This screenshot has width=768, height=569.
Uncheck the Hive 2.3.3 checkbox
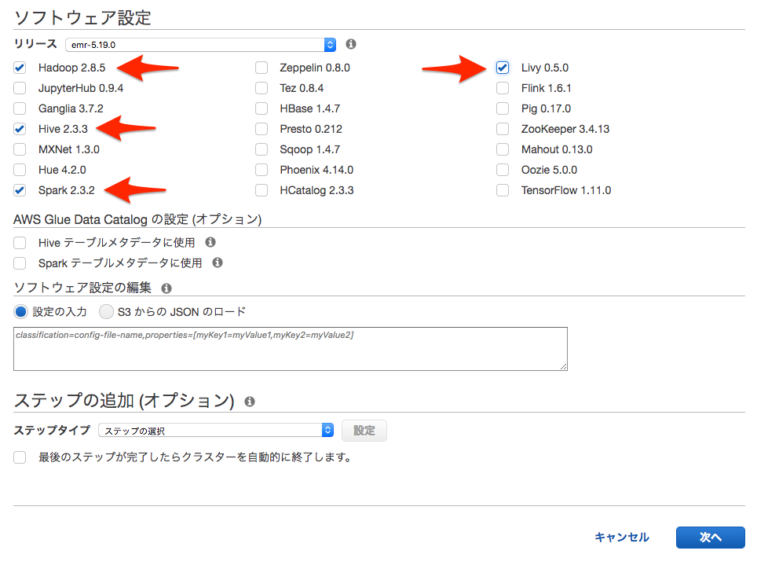(x=20, y=129)
